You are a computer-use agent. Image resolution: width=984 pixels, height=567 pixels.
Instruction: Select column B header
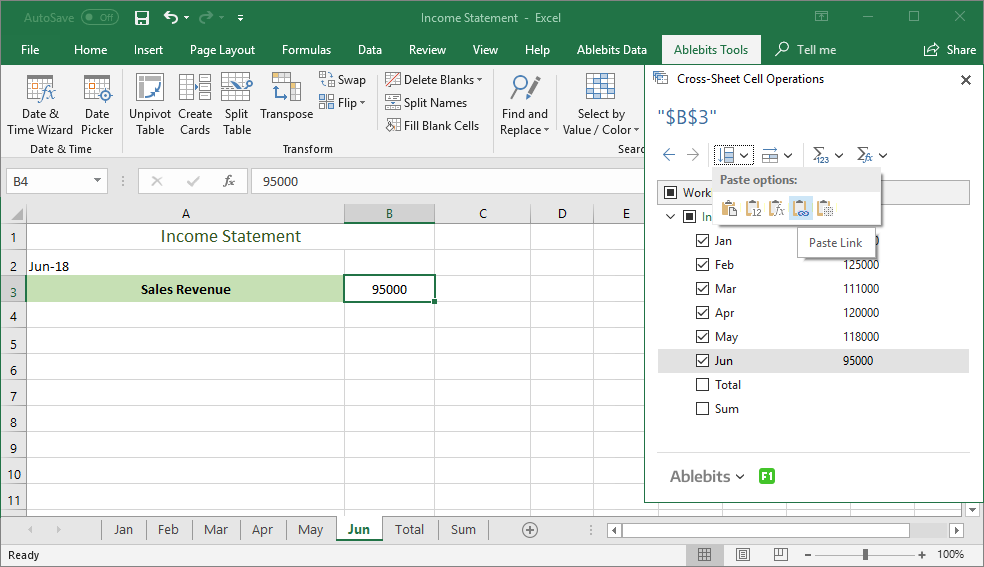389,213
